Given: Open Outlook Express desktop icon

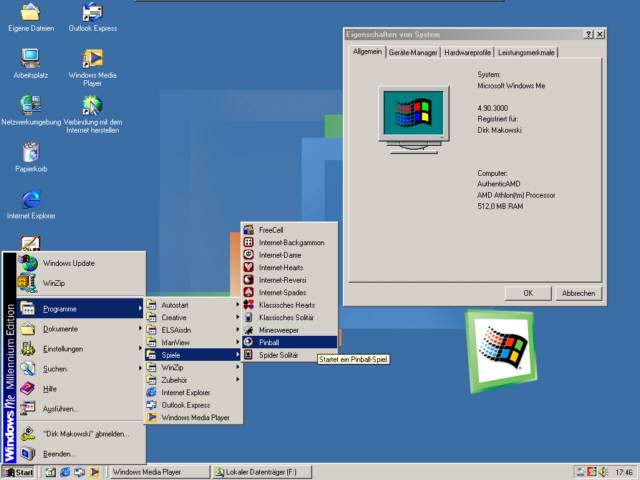Looking at the screenshot, I should 93,17.
